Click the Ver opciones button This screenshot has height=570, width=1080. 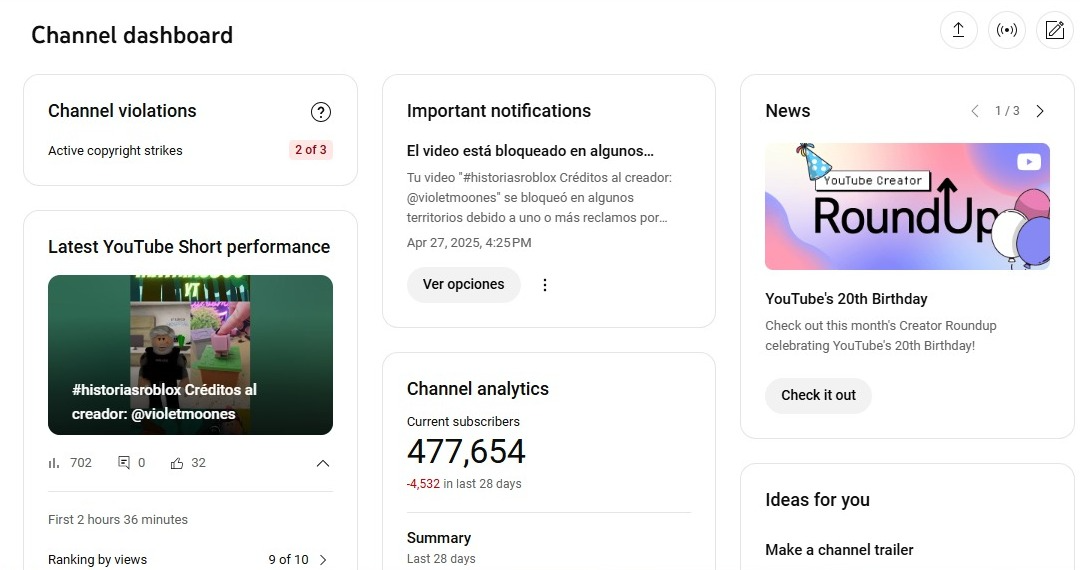pyautogui.click(x=463, y=285)
